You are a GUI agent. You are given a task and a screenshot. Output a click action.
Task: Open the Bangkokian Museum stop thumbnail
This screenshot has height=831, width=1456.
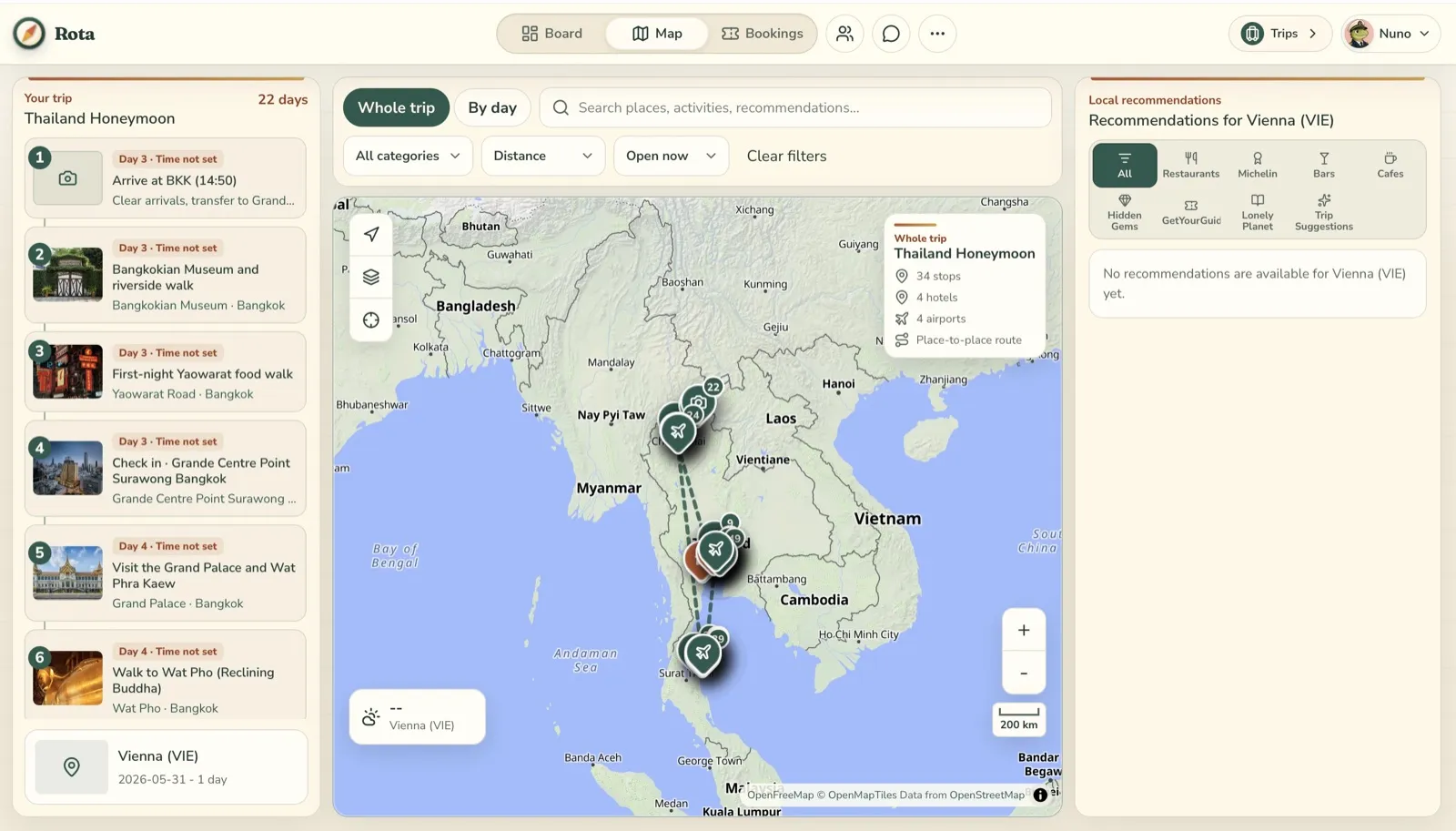point(68,274)
